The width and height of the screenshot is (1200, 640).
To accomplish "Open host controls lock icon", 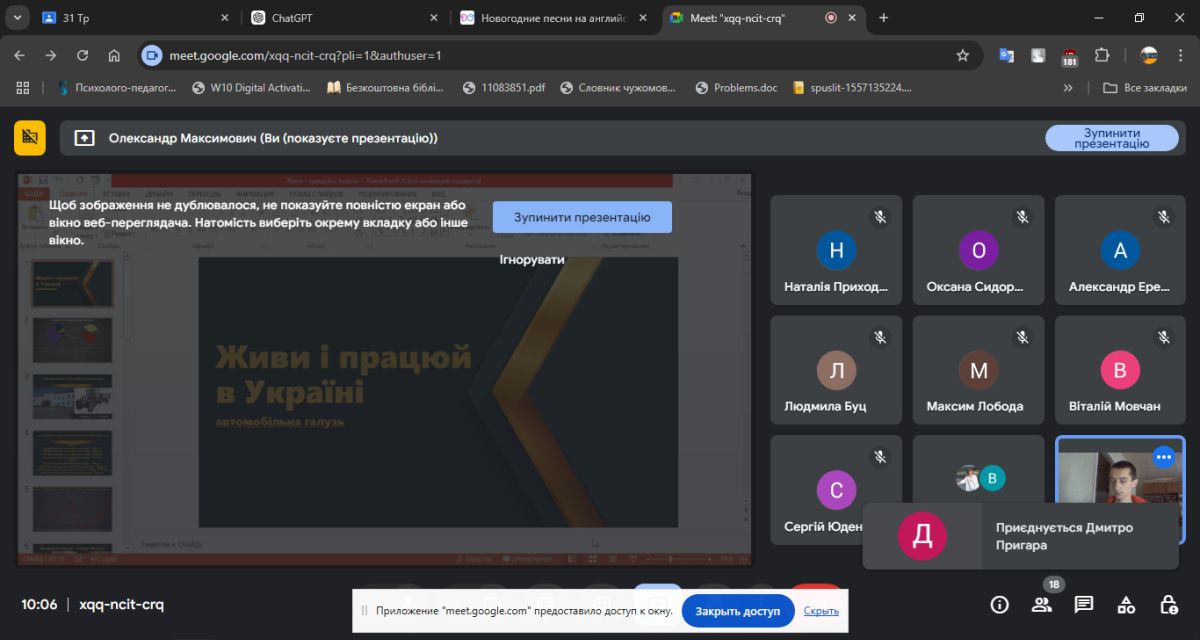I will 1168,604.
